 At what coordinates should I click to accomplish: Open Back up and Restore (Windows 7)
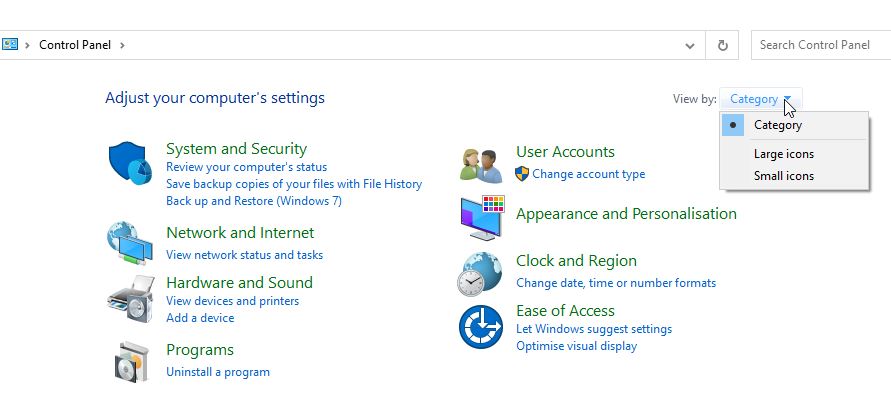(x=254, y=201)
